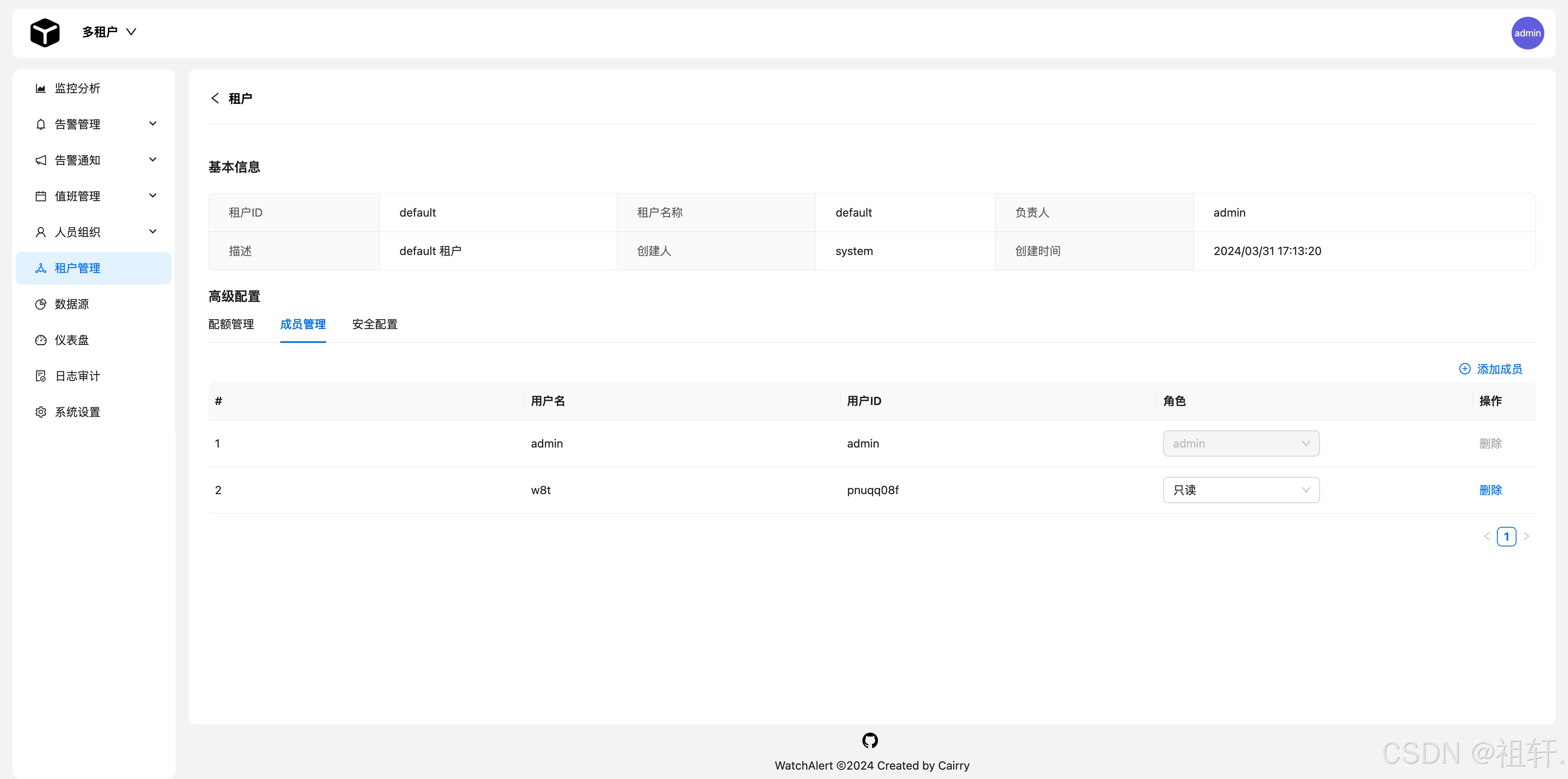Click previous page arrow in pagination

[1486, 537]
